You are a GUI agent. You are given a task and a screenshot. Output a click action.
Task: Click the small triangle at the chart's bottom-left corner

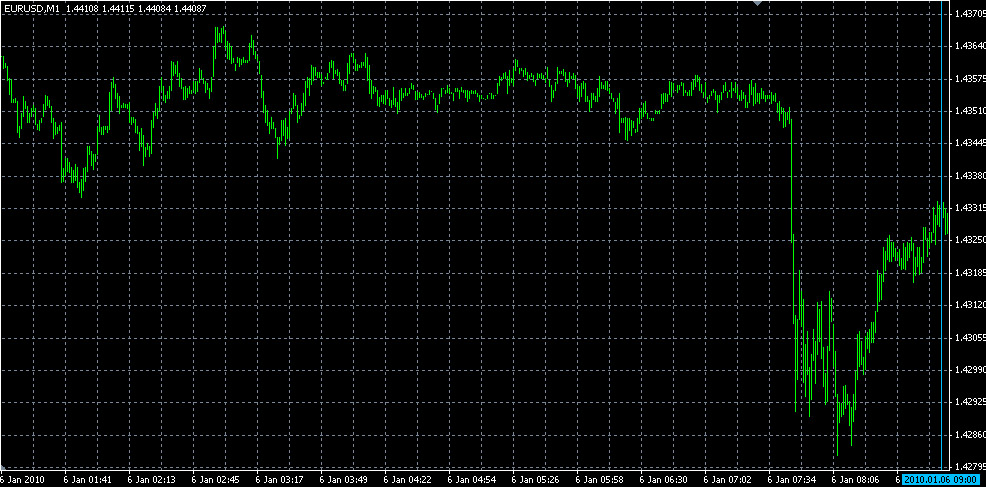point(3,467)
